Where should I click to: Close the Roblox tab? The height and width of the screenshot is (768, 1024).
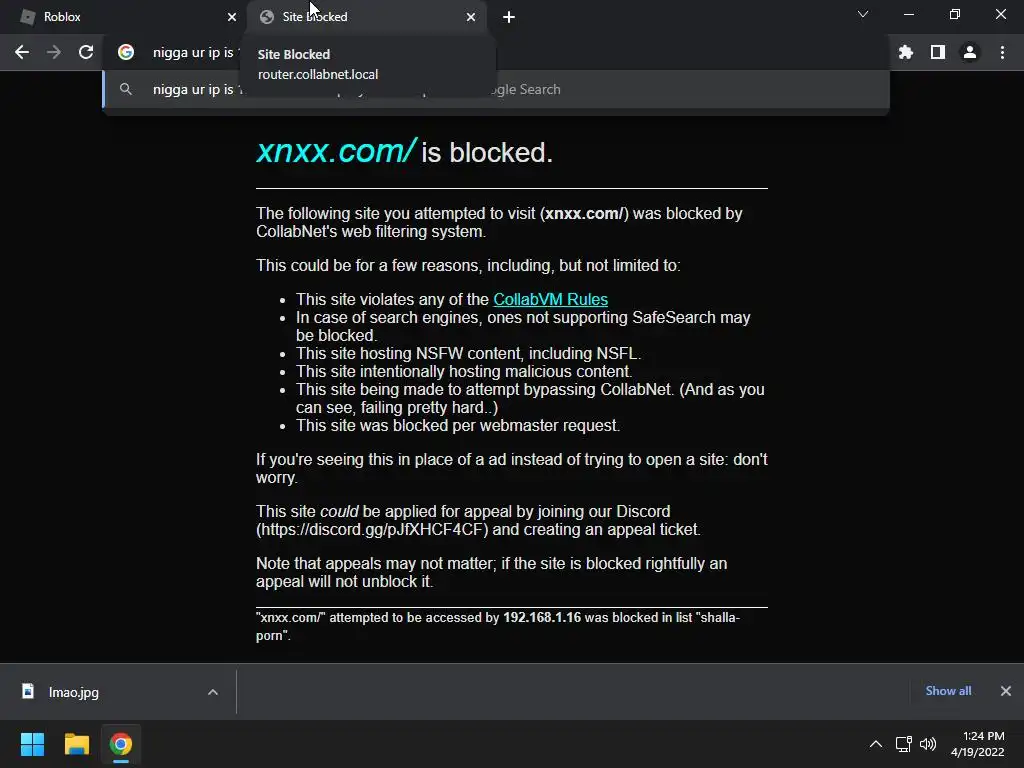coord(231,17)
